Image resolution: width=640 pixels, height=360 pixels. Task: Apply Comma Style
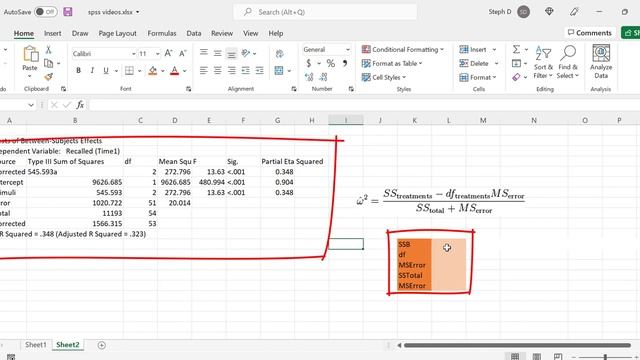click(x=345, y=63)
